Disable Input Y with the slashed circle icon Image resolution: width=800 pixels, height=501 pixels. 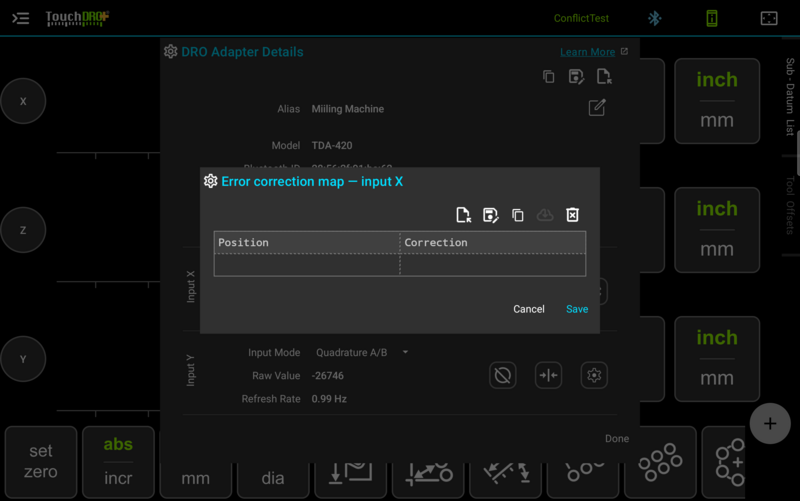tap(503, 375)
